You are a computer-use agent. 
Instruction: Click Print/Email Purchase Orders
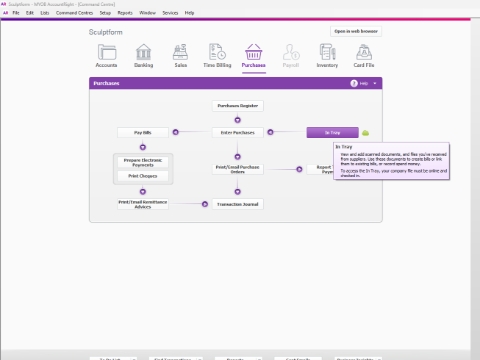tap(238, 169)
